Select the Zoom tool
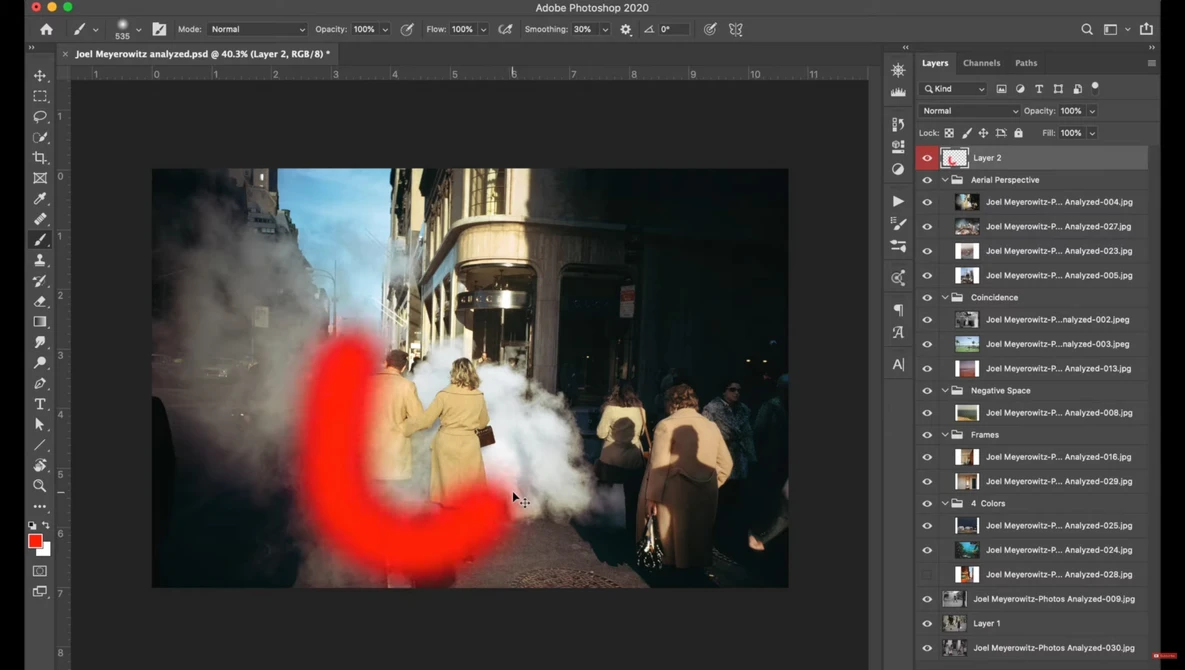The width and height of the screenshot is (1185, 670). coord(40,486)
